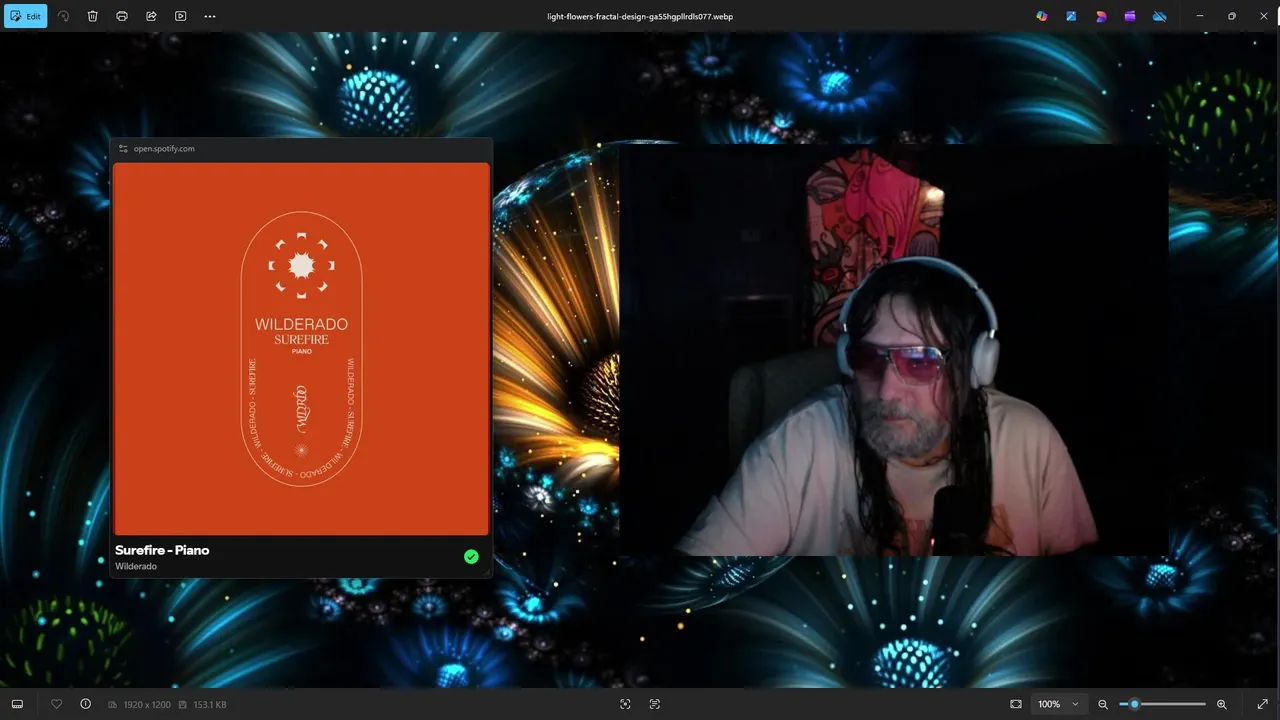Click the Wilderado Surefire album cover image
Screen dimensions: 1280x720
pos(301,349)
